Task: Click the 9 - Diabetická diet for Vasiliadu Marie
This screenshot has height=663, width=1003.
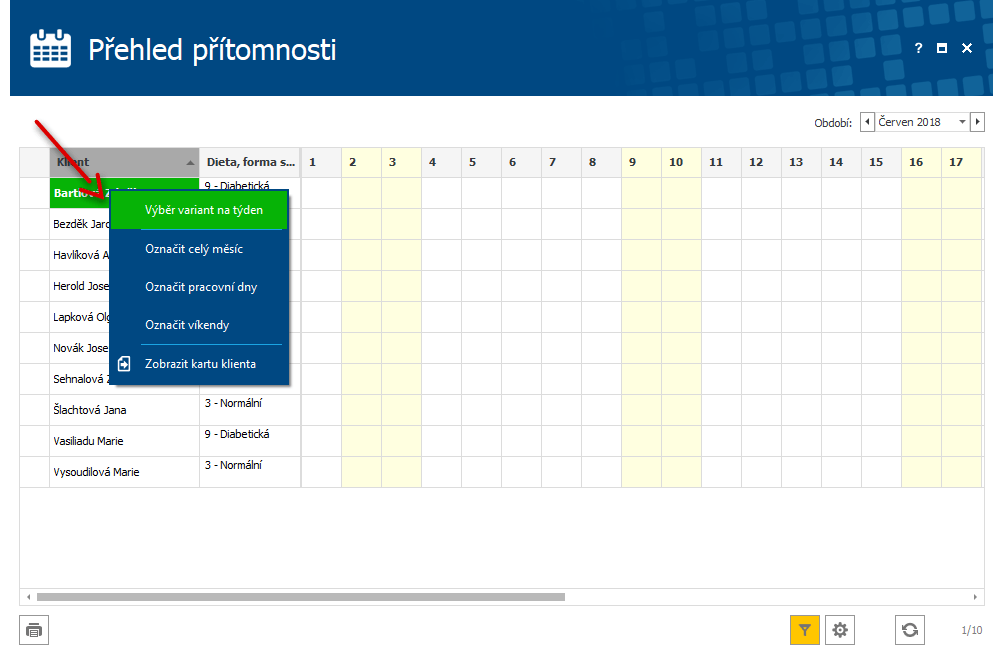Action: pos(250,441)
